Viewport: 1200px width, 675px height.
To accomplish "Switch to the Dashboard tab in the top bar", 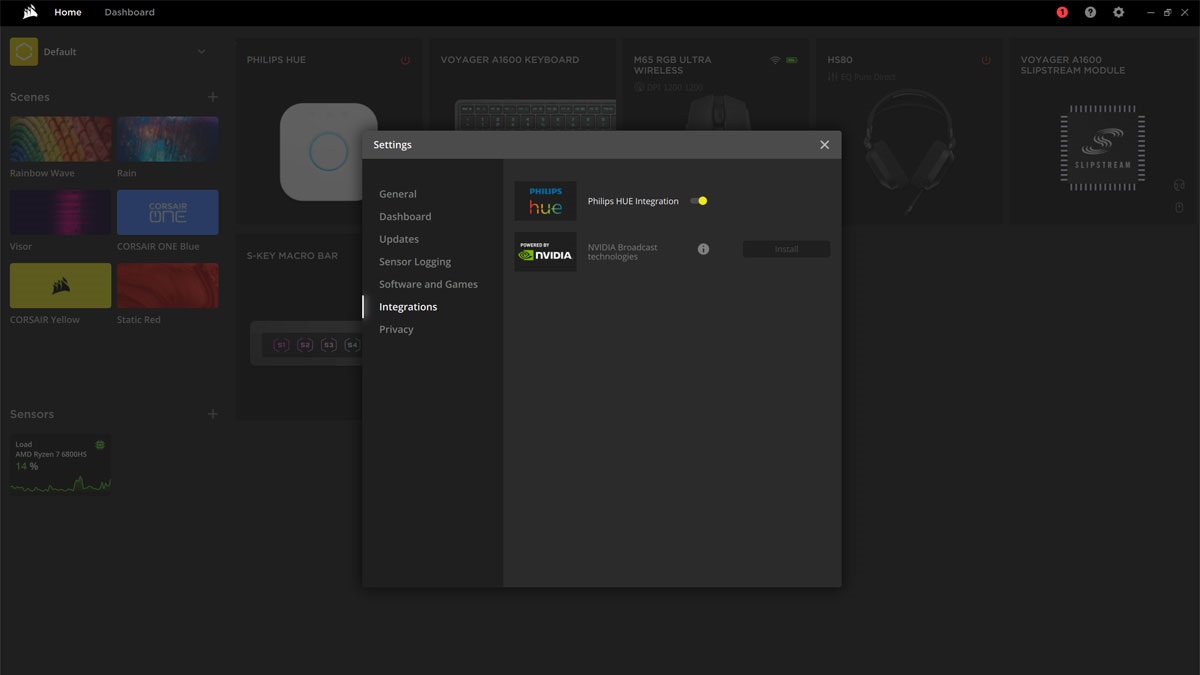I will [x=129, y=12].
